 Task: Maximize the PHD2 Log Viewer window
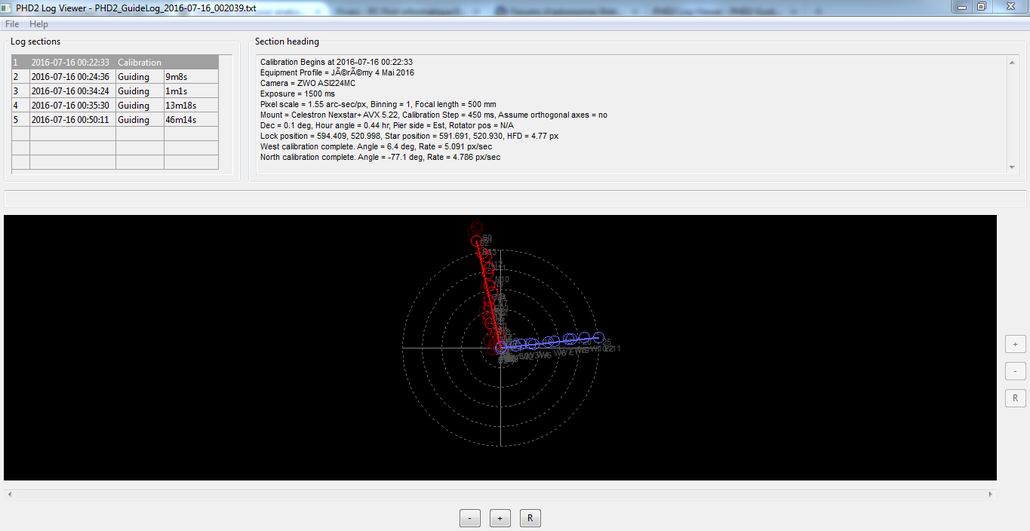[981, 7]
